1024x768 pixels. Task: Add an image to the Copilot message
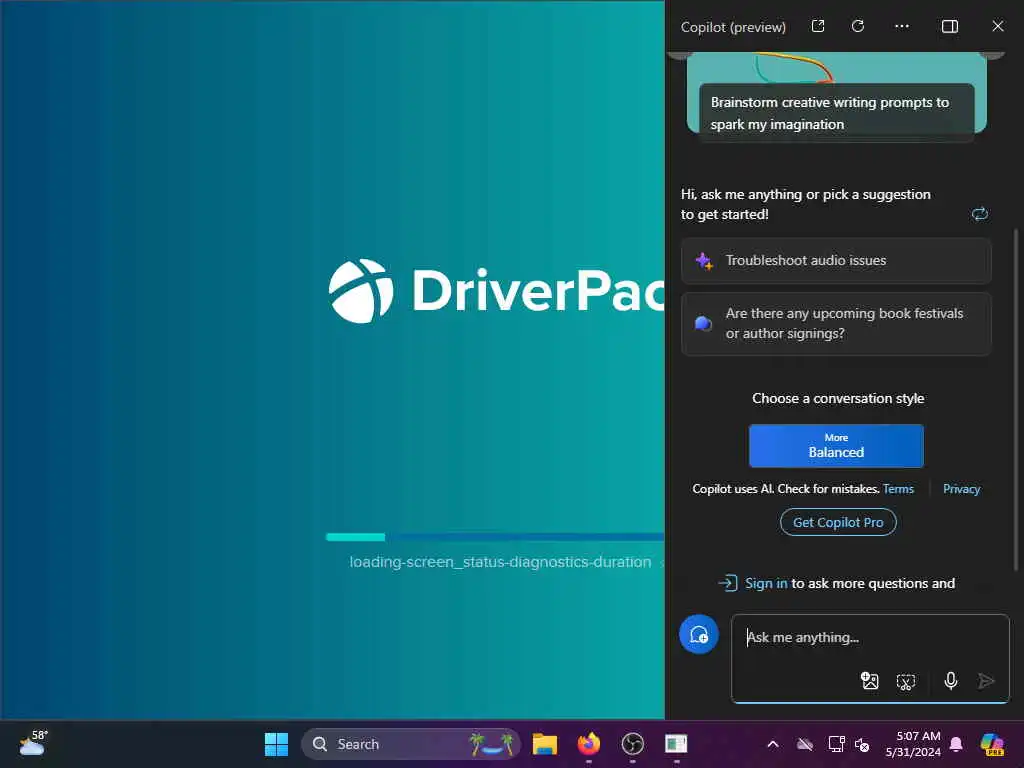pyautogui.click(x=869, y=681)
